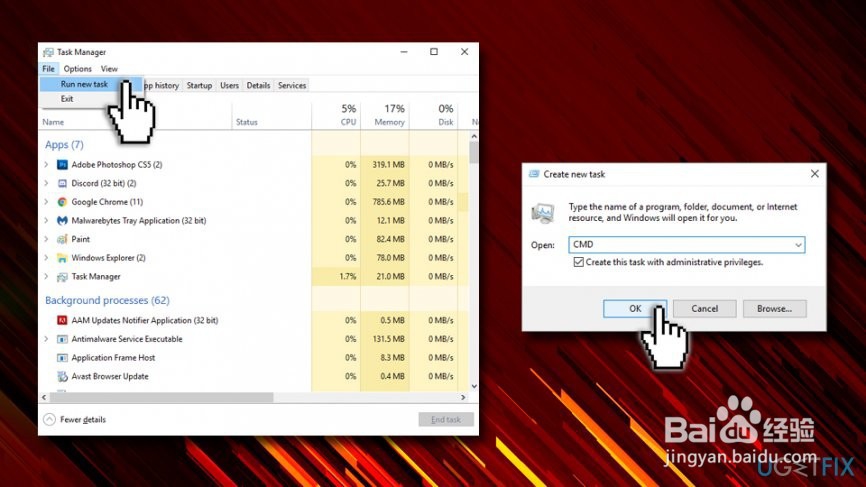Switch to the Users tab
866x487 pixels.
pos(229,86)
